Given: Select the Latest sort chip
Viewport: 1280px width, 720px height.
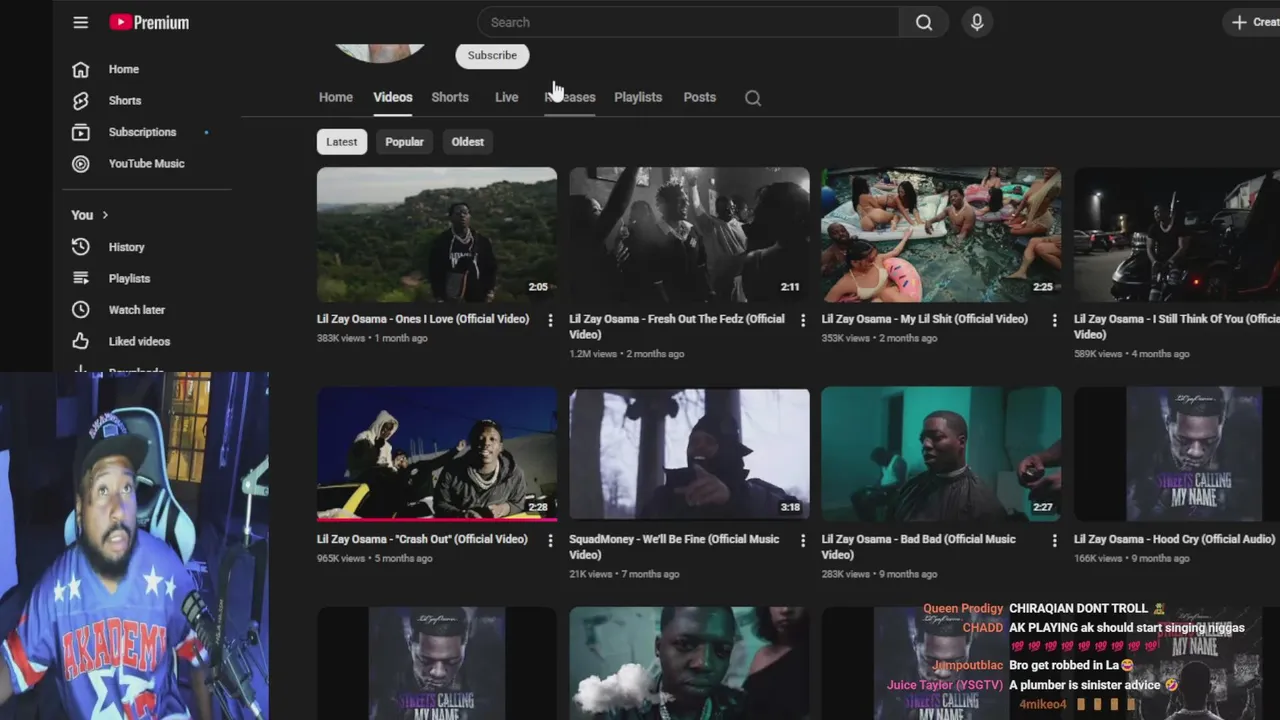Looking at the screenshot, I should tap(341, 142).
